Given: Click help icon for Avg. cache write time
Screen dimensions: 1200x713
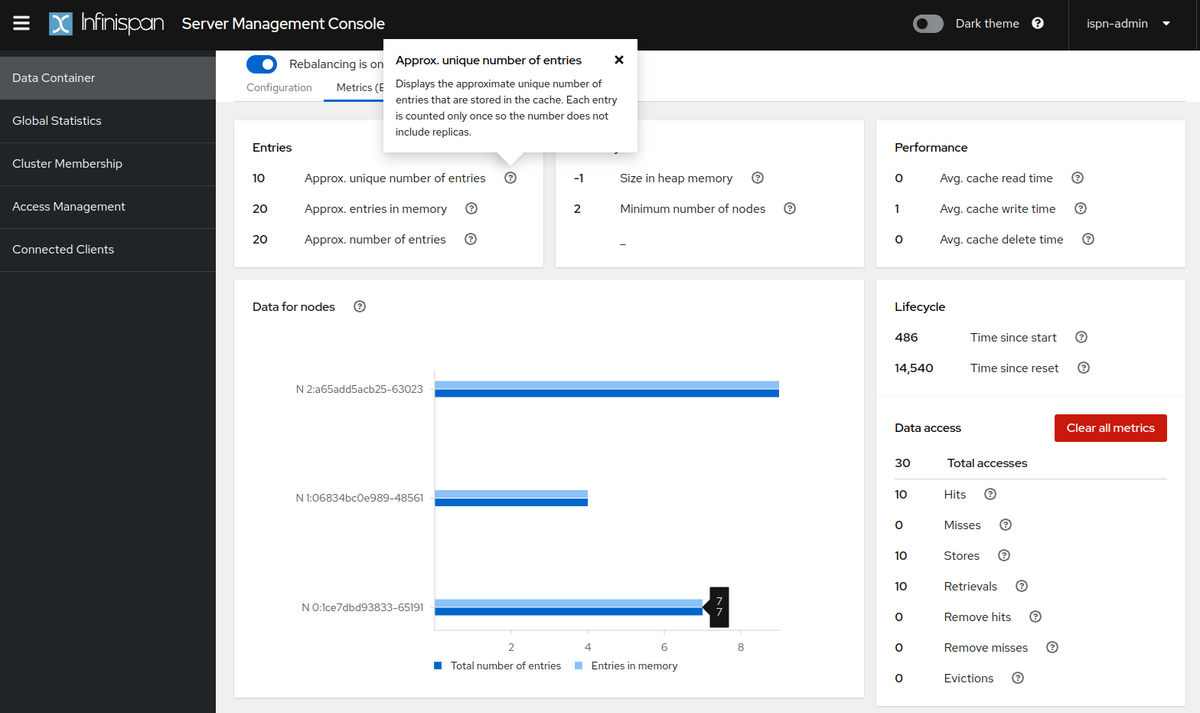Looking at the screenshot, I should (1080, 209).
